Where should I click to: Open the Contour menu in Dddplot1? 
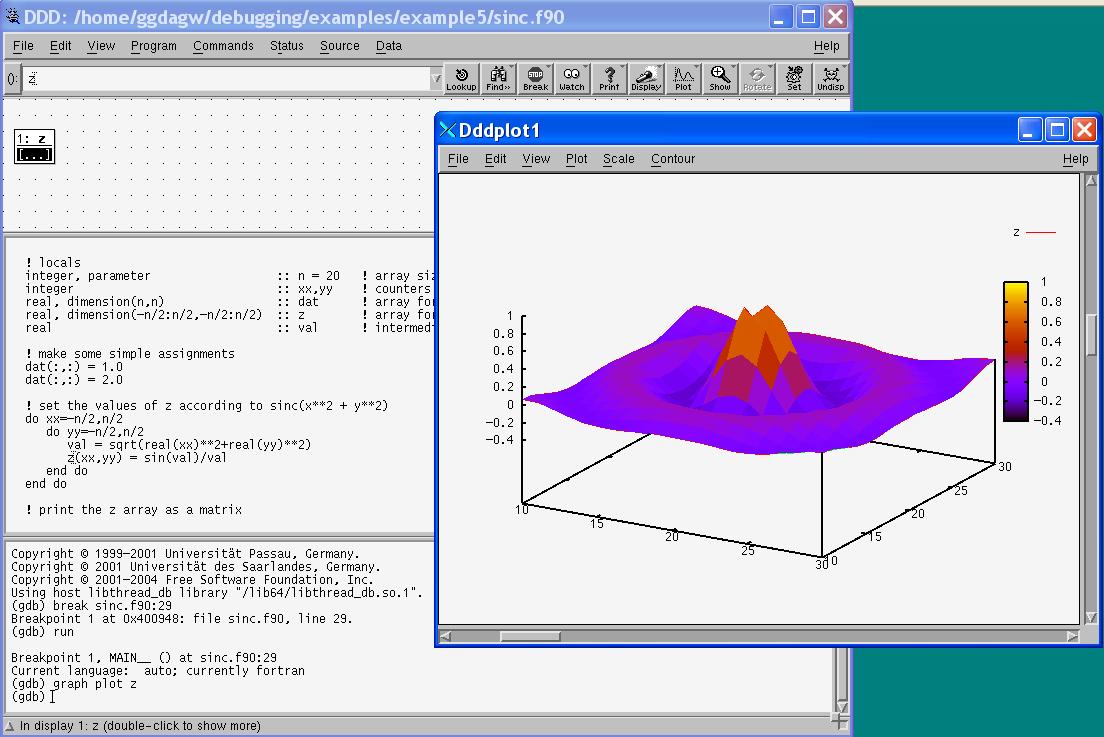672,159
